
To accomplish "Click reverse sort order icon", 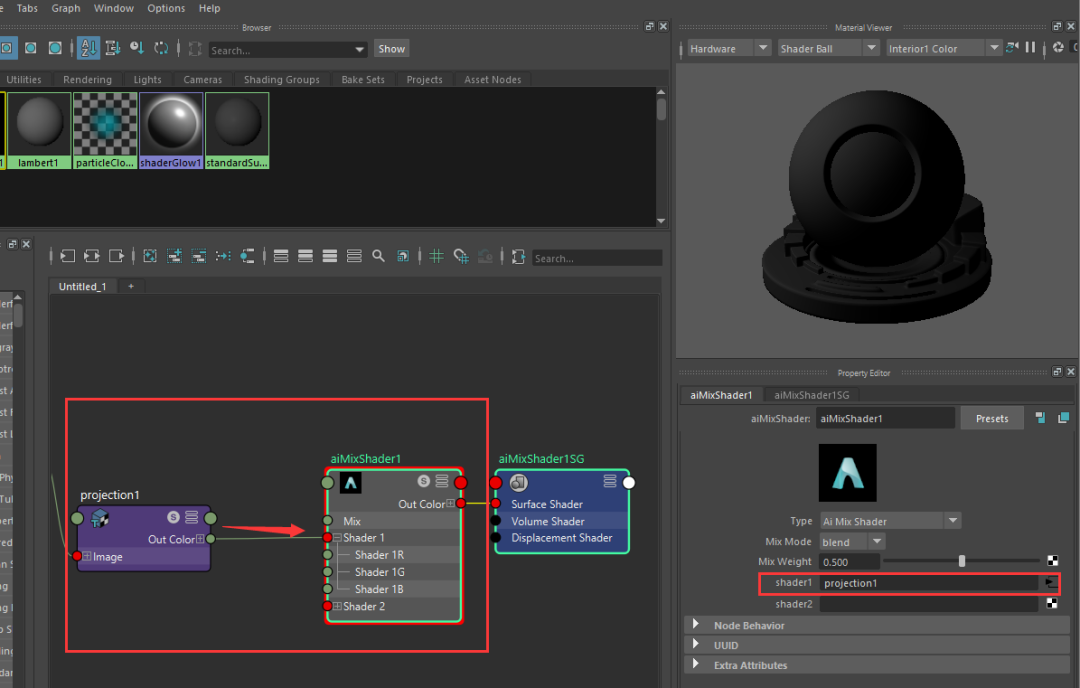I will [x=161, y=48].
